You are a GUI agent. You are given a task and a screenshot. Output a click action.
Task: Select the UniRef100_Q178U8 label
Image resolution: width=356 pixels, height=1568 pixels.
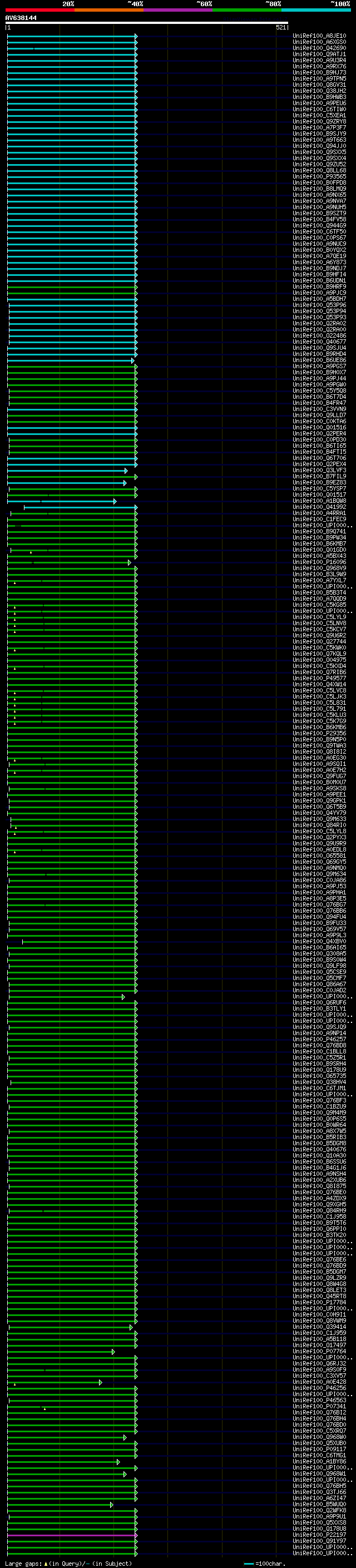pyautogui.click(x=319, y=1529)
